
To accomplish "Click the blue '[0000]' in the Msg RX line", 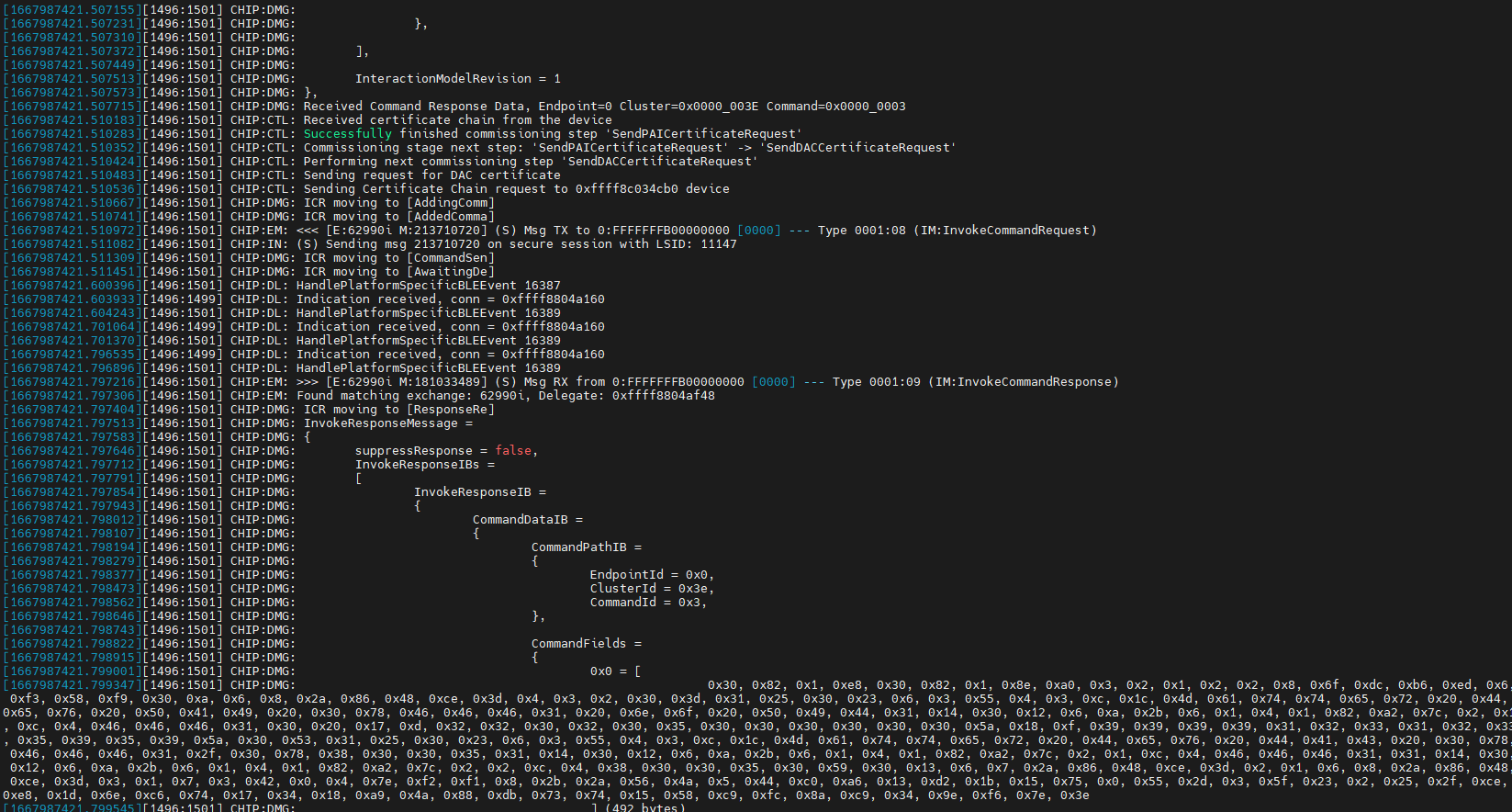I will click(x=774, y=382).
